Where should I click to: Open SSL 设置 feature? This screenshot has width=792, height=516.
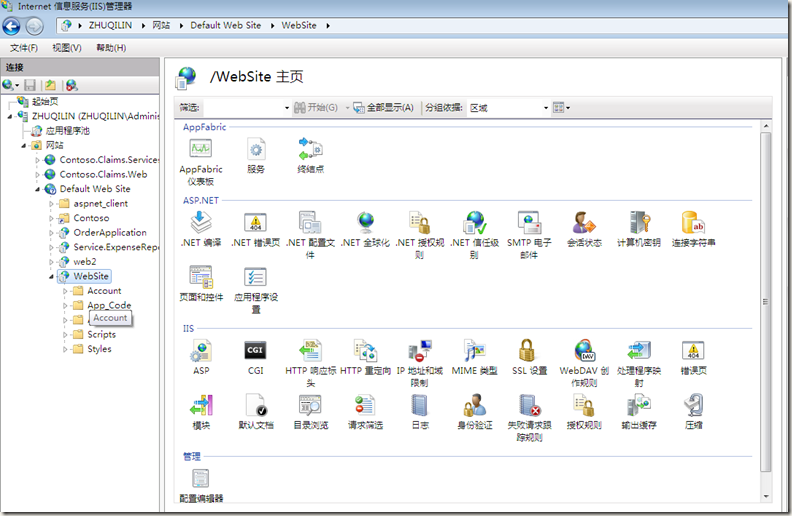(x=529, y=357)
